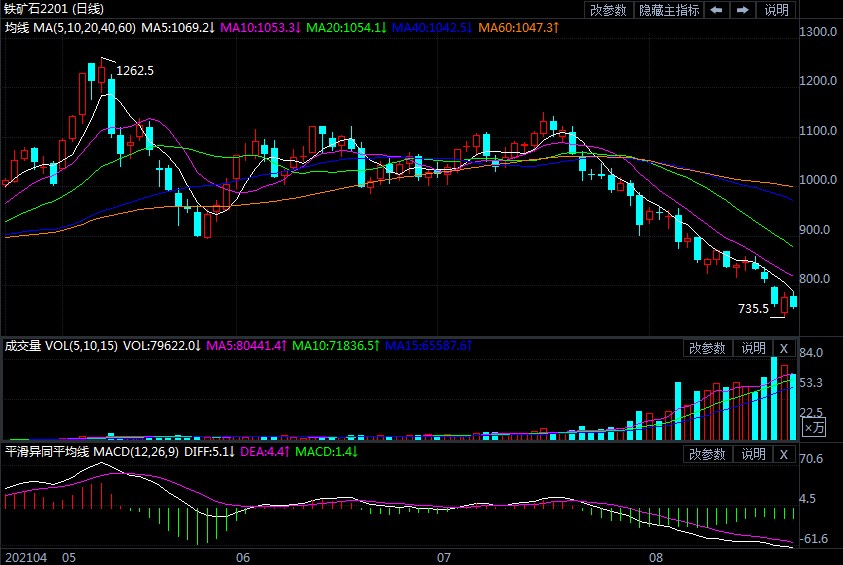Open 说明 in the volume panel

point(752,348)
